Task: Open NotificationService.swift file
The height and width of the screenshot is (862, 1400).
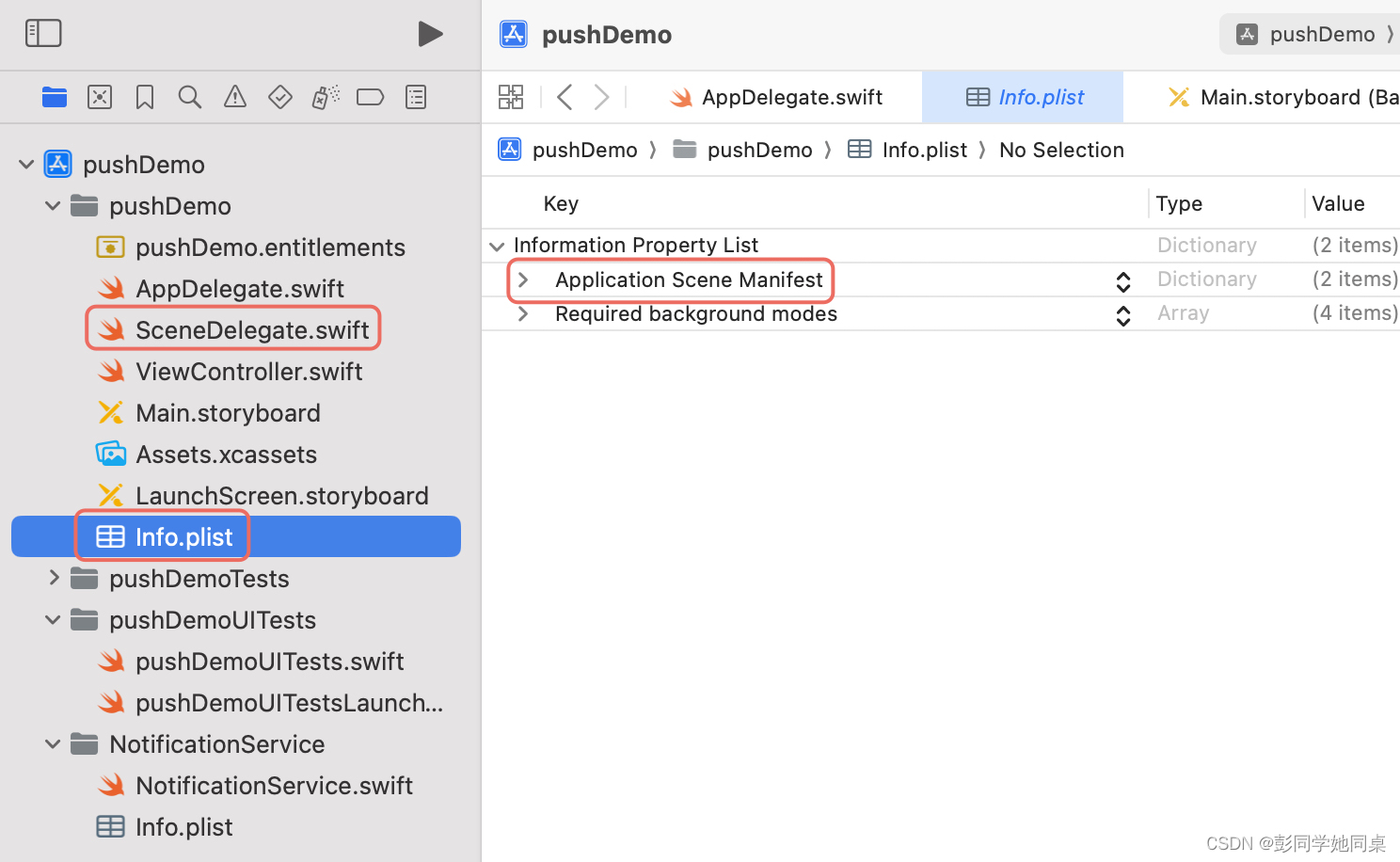Action: pyautogui.click(x=255, y=786)
